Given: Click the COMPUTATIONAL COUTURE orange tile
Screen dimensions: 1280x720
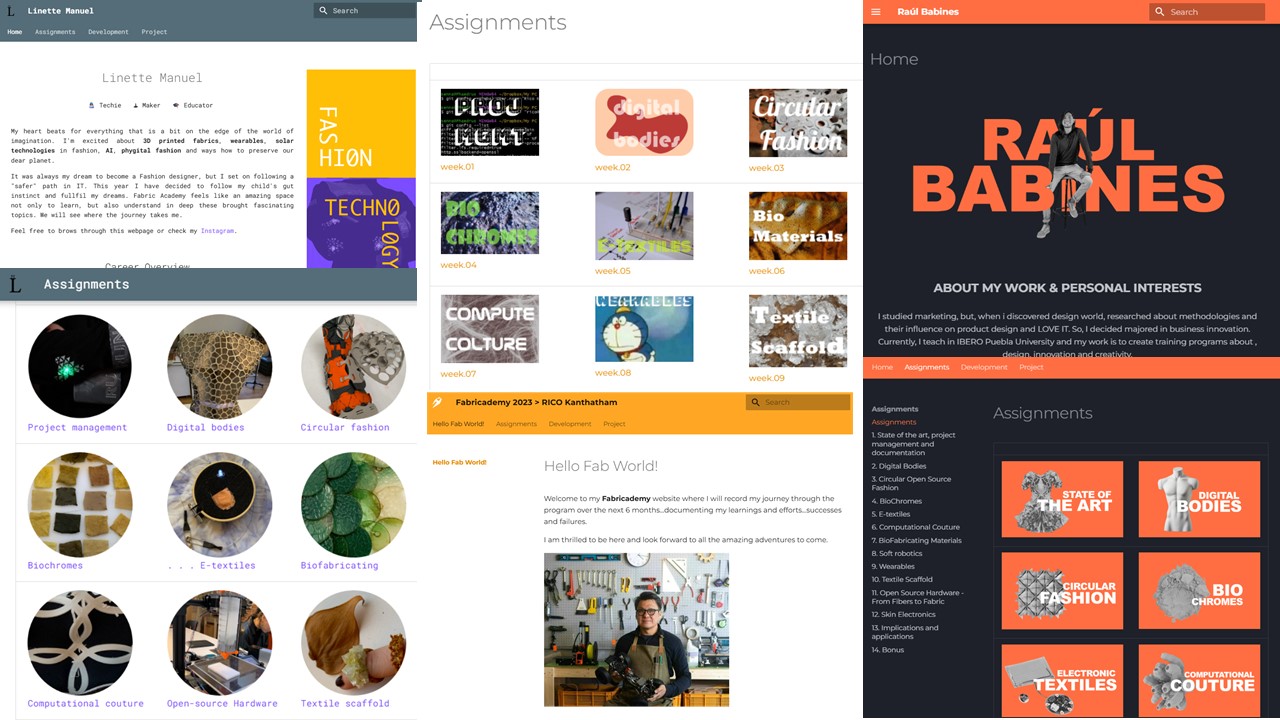Looking at the screenshot, I should [1199, 681].
